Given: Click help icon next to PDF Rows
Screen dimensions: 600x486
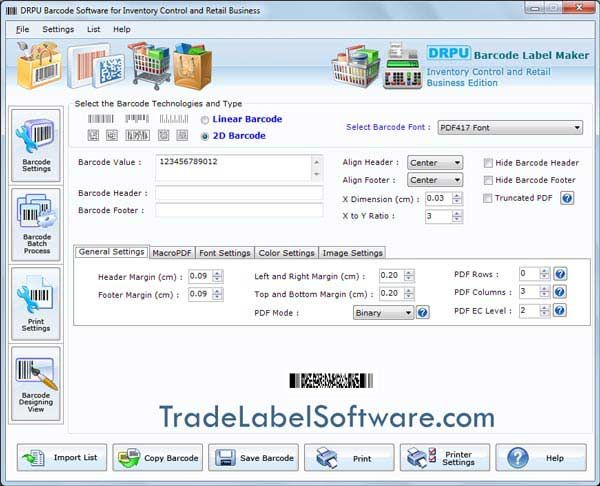Looking at the screenshot, I should click(x=560, y=274).
